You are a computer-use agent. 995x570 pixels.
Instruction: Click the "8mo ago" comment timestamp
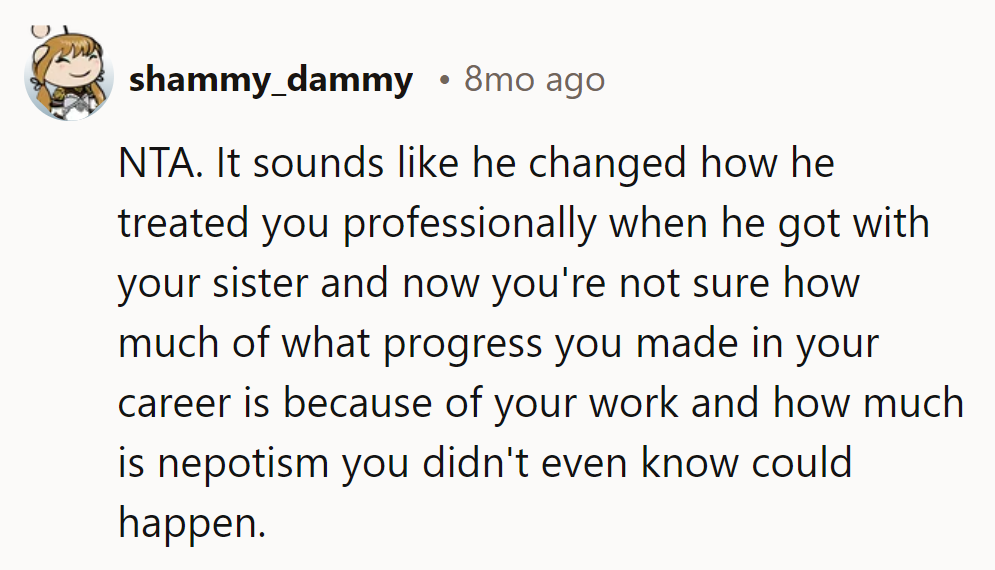[x=534, y=79]
